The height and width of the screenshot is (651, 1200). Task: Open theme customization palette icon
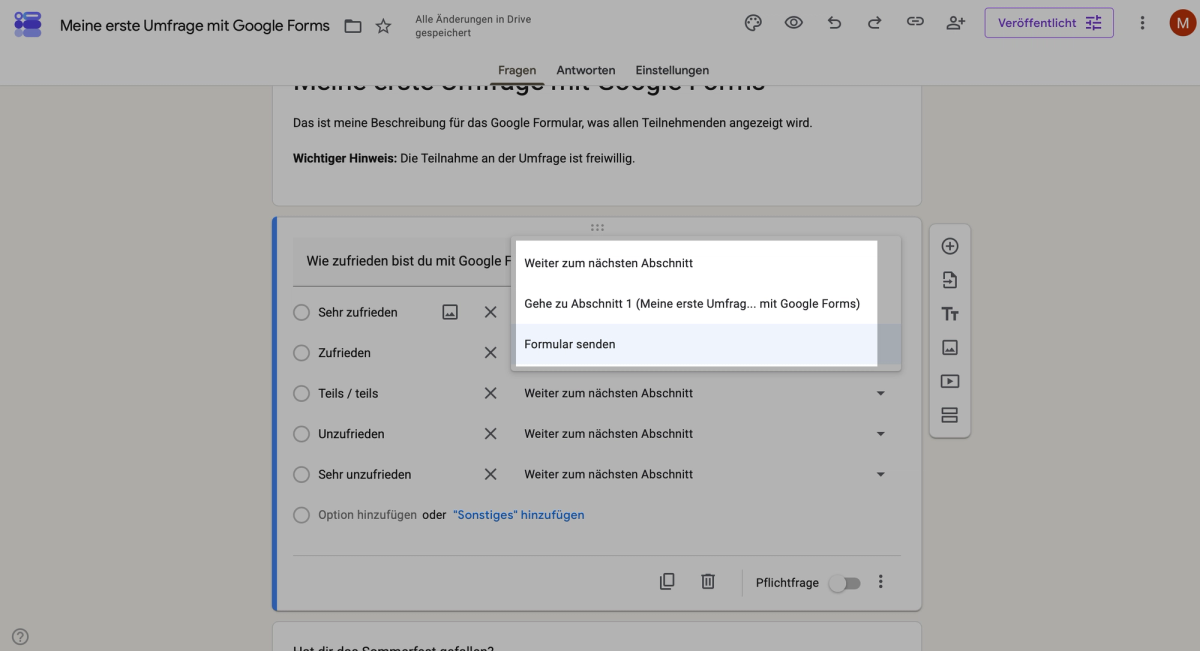click(754, 23)
